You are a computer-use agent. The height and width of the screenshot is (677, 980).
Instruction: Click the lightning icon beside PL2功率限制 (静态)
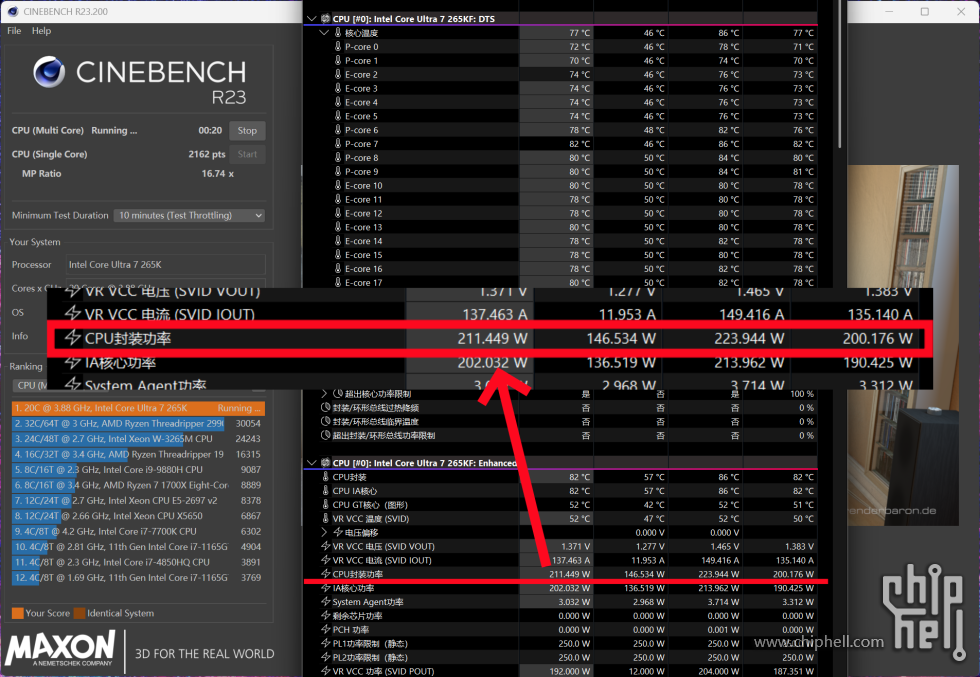[325, 657]
